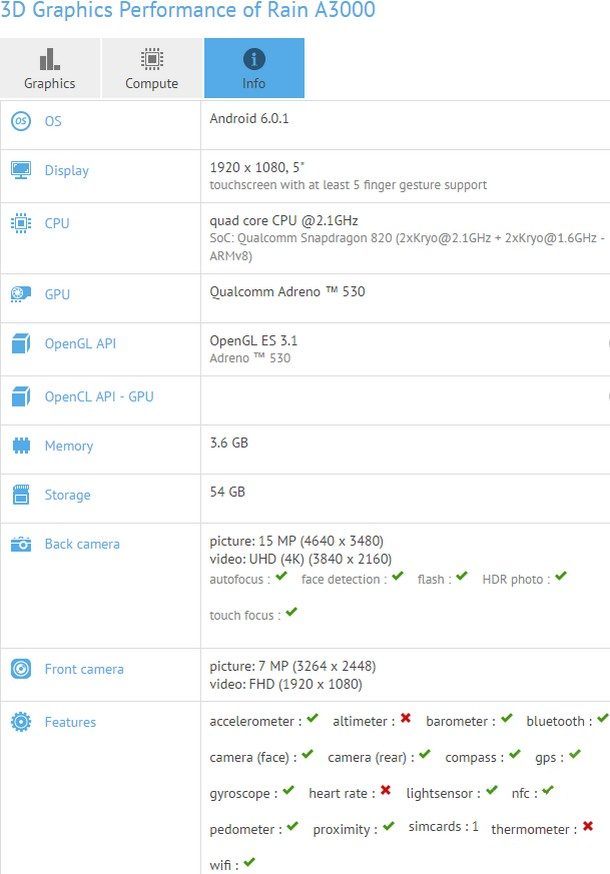Click the altimeter red cross mark

(x=406, y=719)
